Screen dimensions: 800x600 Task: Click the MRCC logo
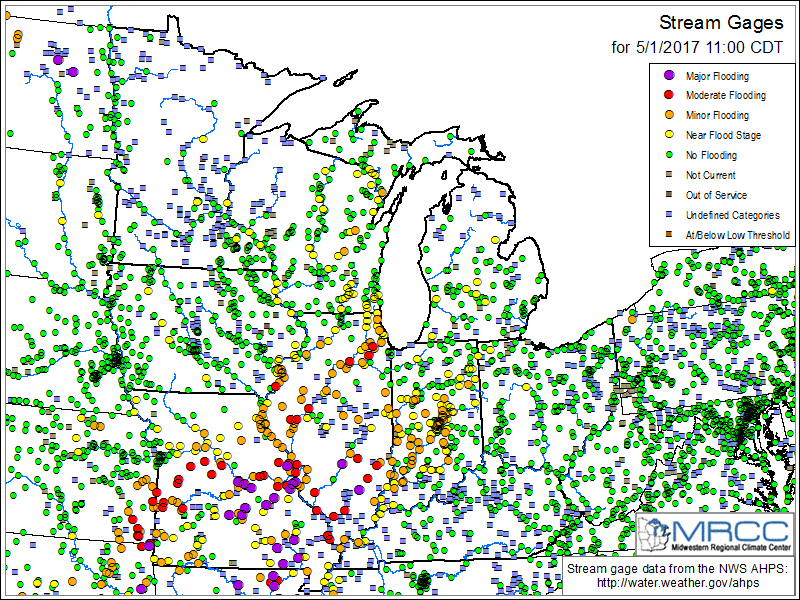tap(714, 534)
